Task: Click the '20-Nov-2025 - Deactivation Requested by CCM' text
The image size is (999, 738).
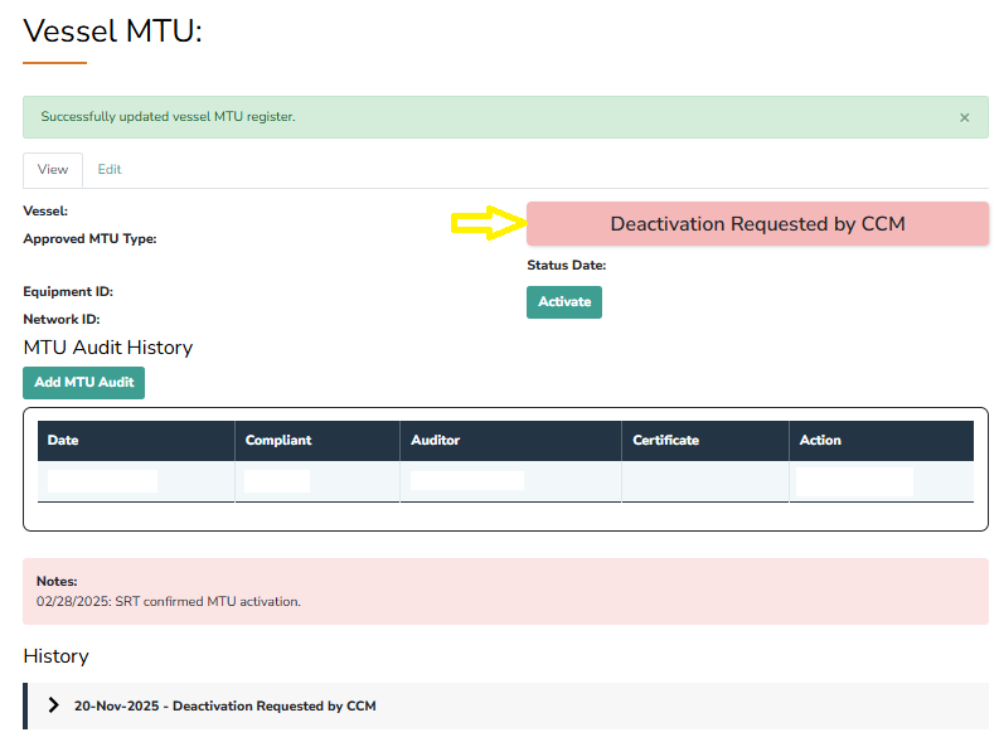Action: [x=225, y=706]
